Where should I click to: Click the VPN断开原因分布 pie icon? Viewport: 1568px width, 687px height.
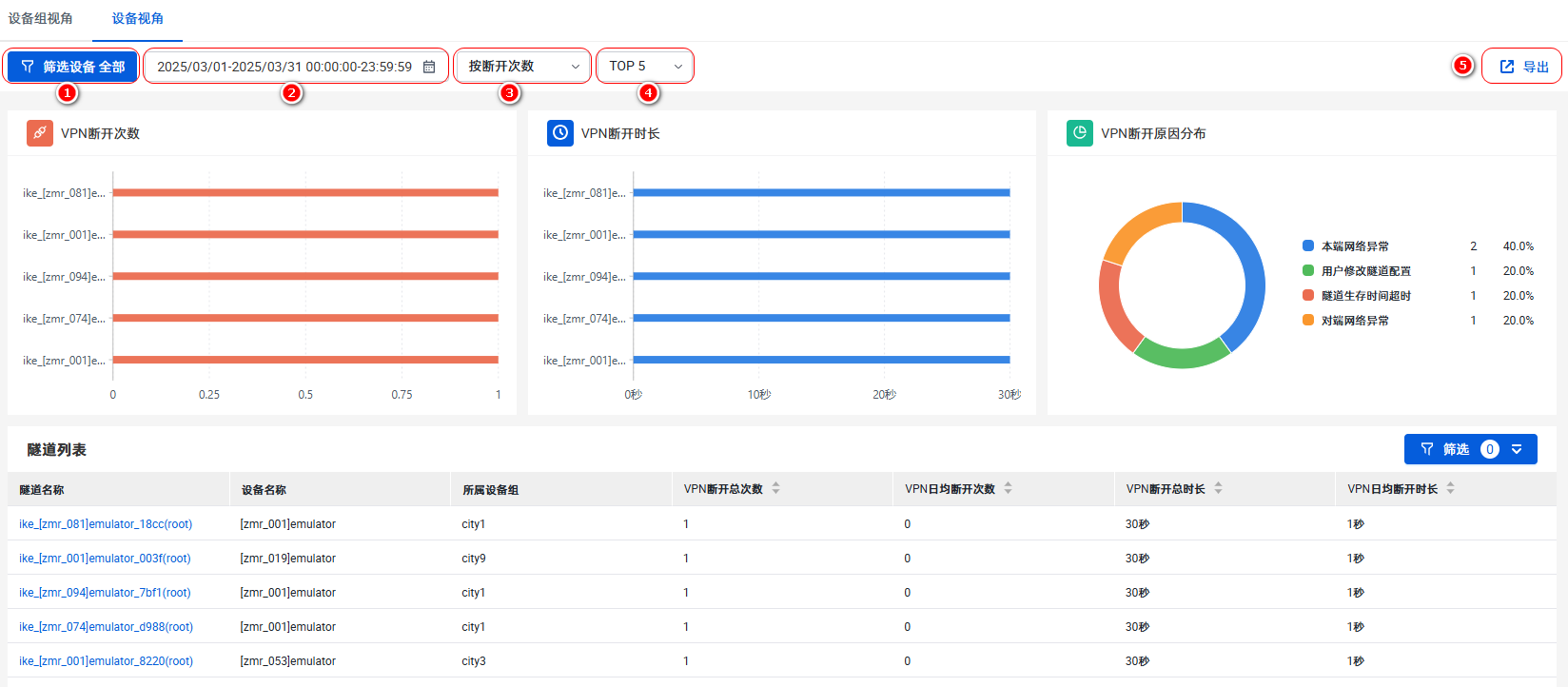click(1080, 133)
